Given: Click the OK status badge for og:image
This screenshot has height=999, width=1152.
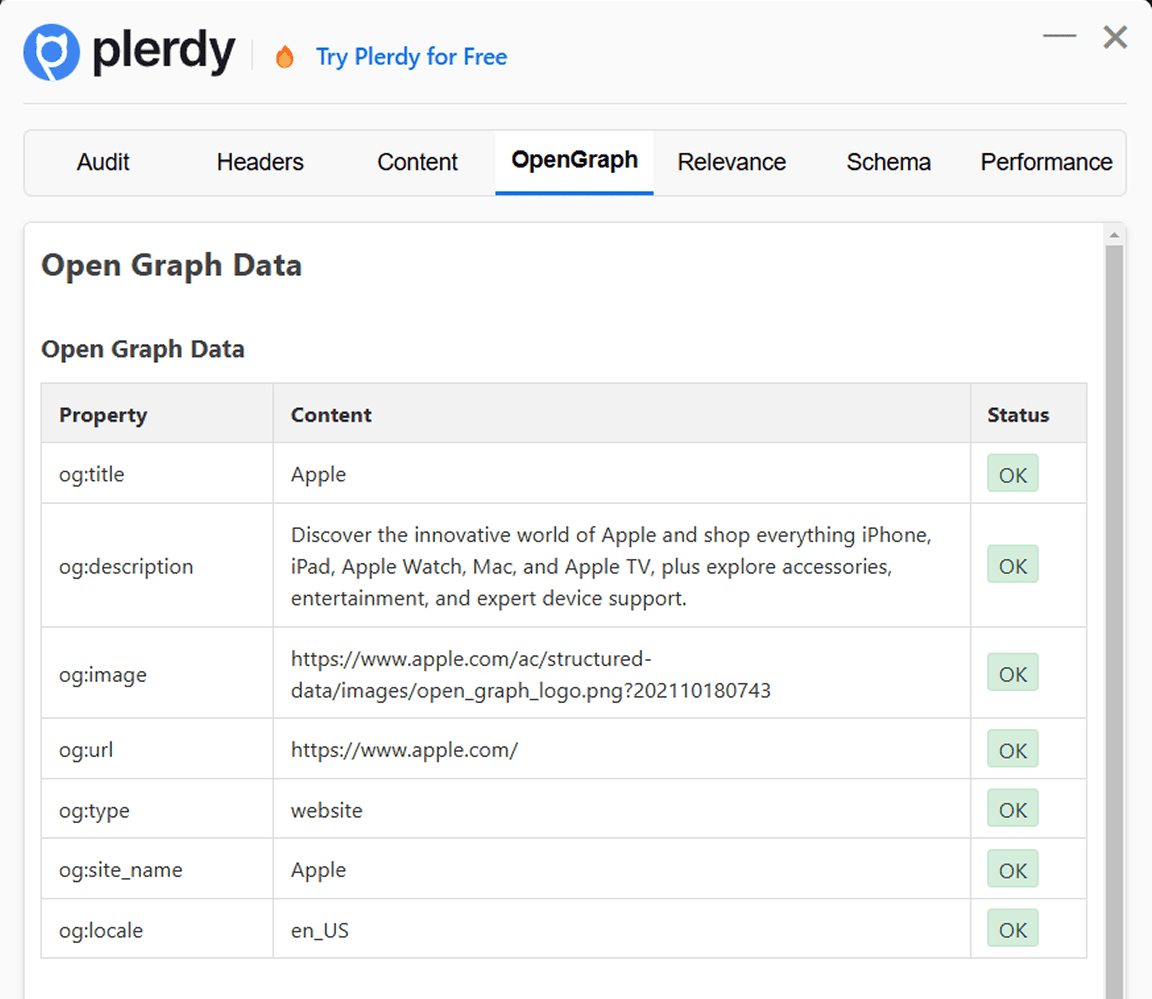Looking at the screenshot, I should click(1012, 673).
